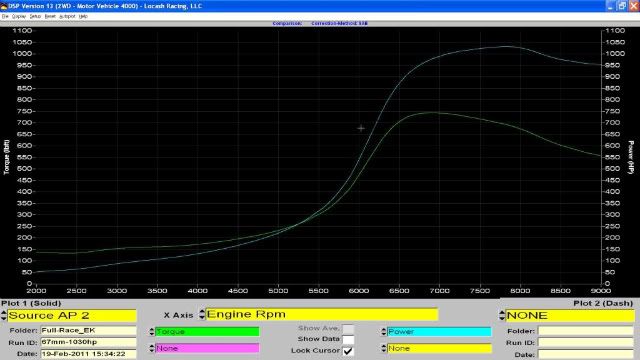Click the stepper arrows beside magenta None field
This screenshot has width=640, height=360.
point(152,348)
